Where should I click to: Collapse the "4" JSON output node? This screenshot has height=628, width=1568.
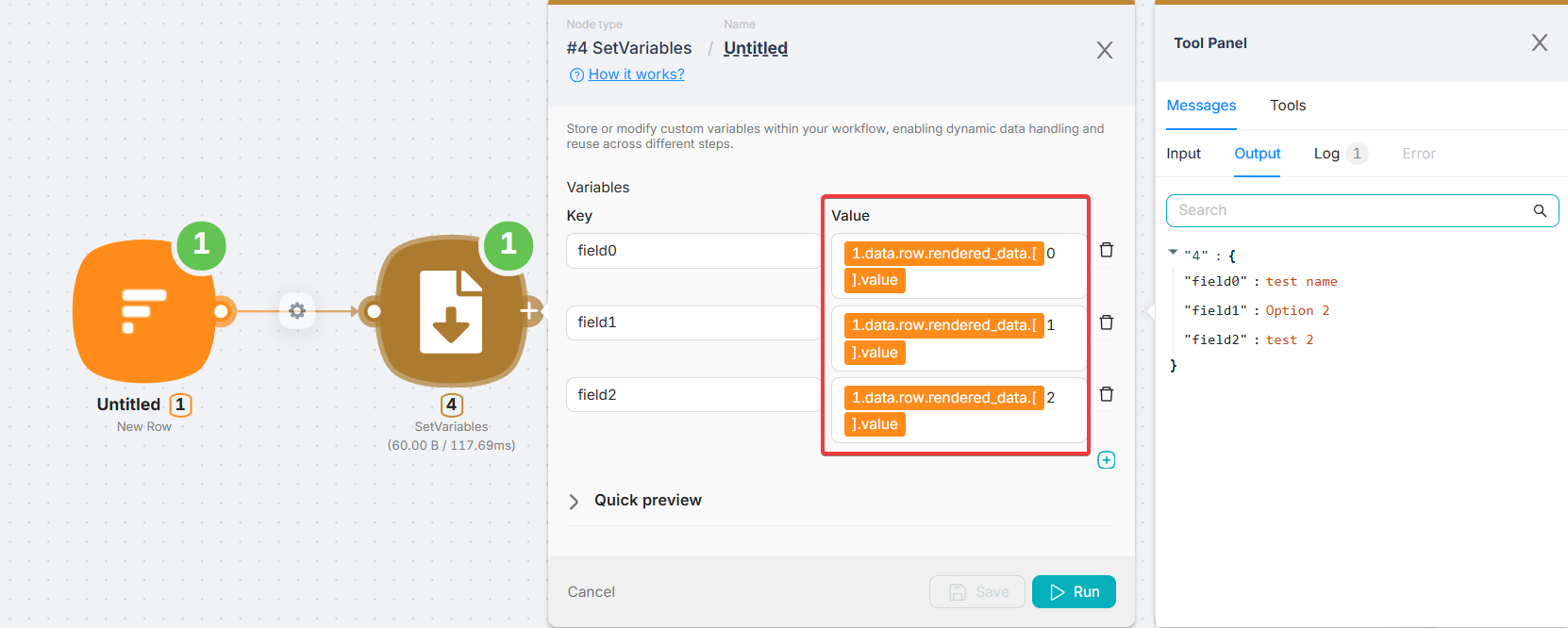click(1173, 253)
